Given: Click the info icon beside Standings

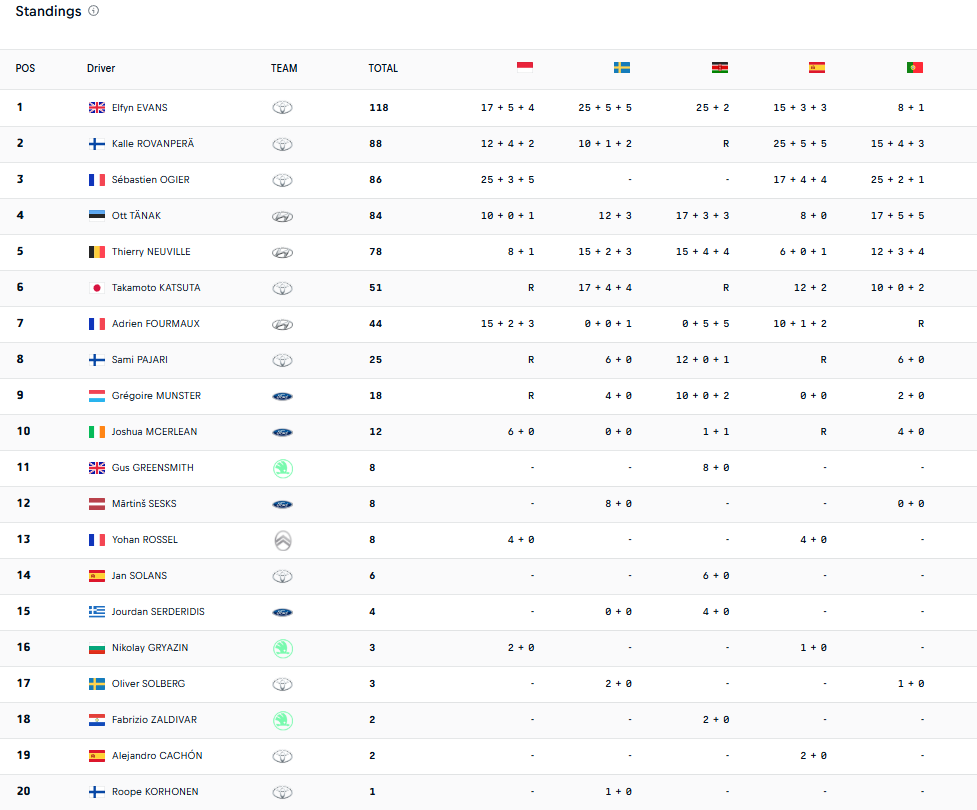Looking at the screenshot, I should coord(93,11).
